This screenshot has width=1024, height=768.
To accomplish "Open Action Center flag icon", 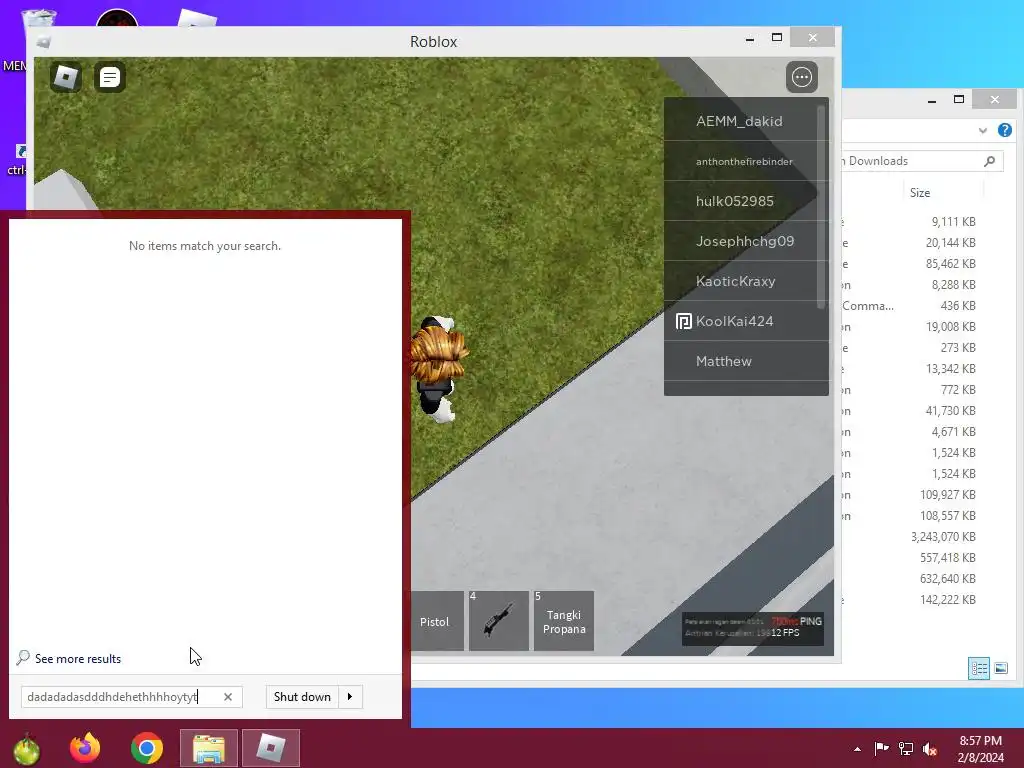I will pos(882,749).
